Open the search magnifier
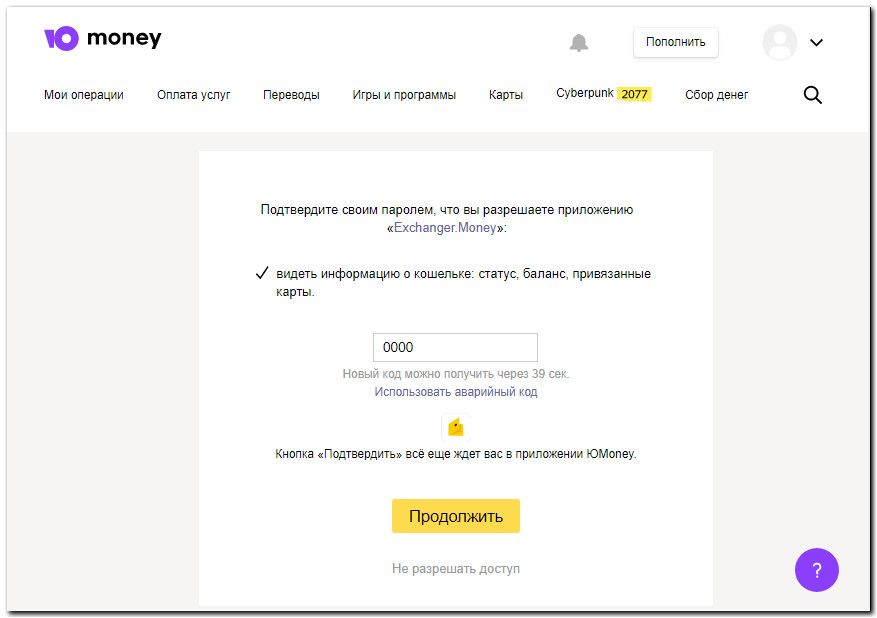The image size is (877, 618). [813, 95]
